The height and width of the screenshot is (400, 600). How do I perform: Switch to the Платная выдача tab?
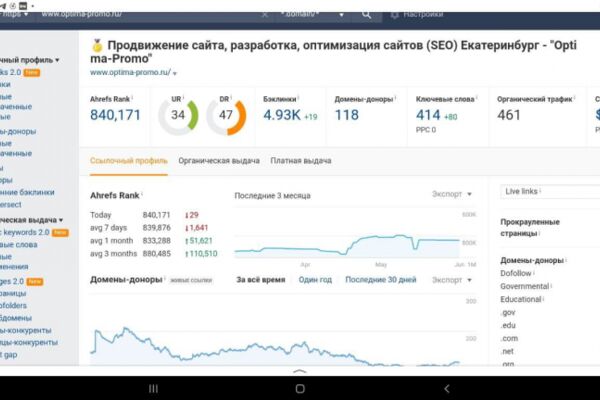pyautogui.click(x=301, y=161)
